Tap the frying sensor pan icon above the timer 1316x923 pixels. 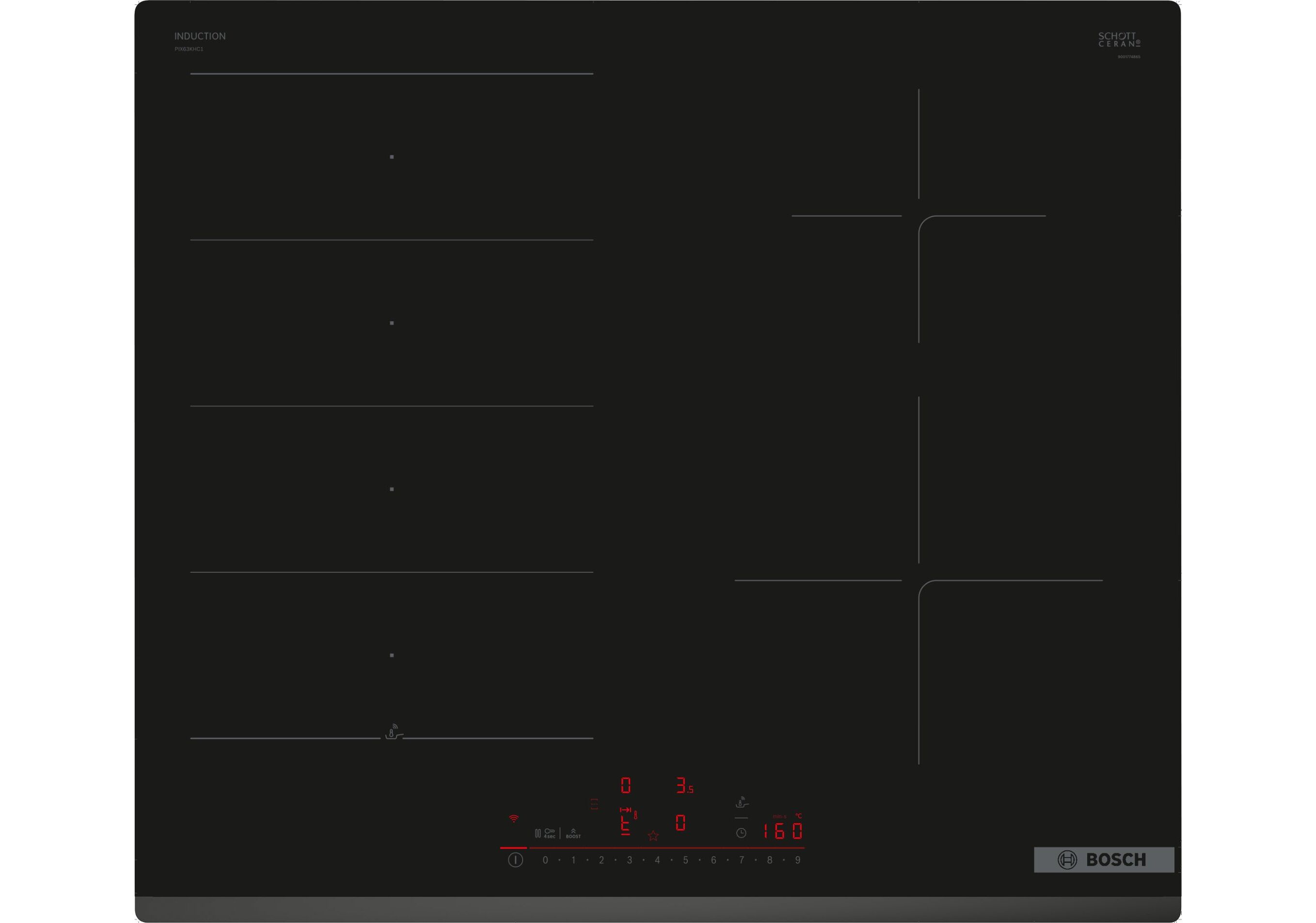tap(741, 803)
